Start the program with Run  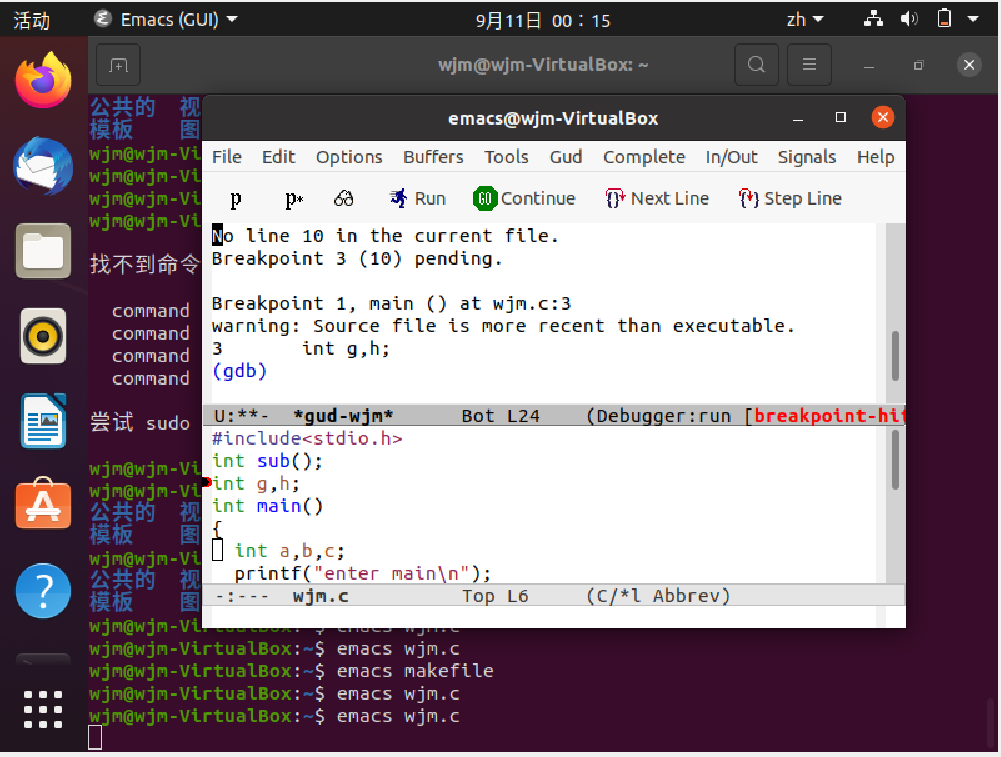click(x=418, y=199)
